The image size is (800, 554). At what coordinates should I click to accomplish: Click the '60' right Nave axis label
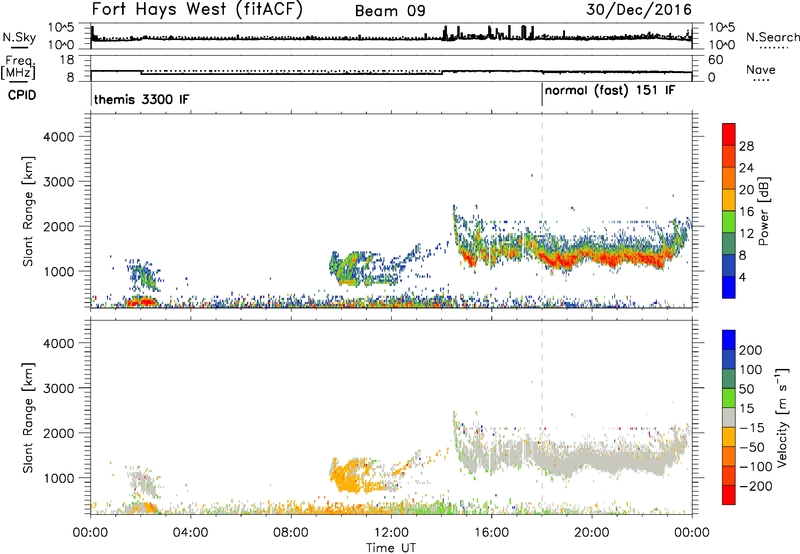(716, 60)
